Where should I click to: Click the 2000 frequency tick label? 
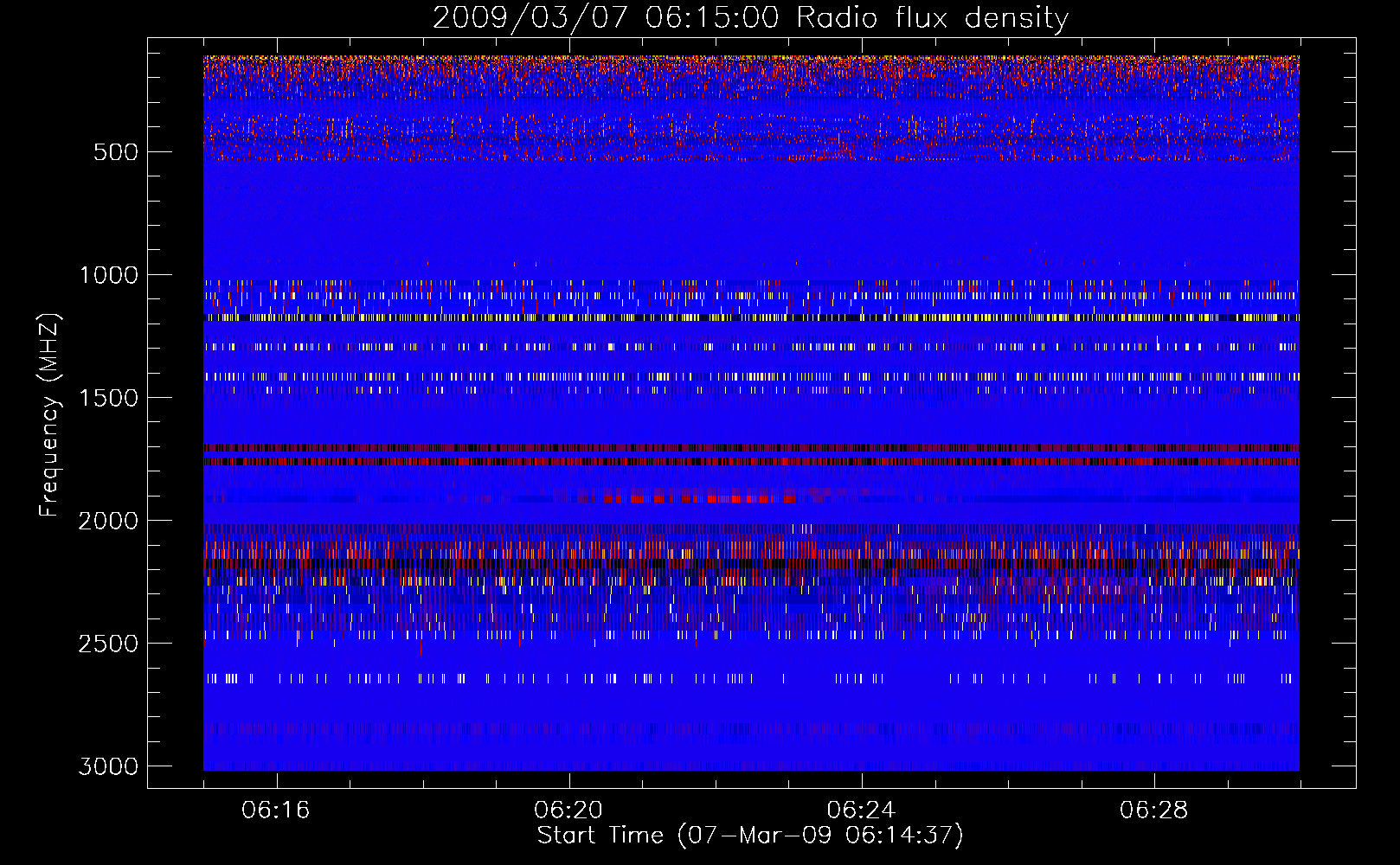[x=108, y=521]
